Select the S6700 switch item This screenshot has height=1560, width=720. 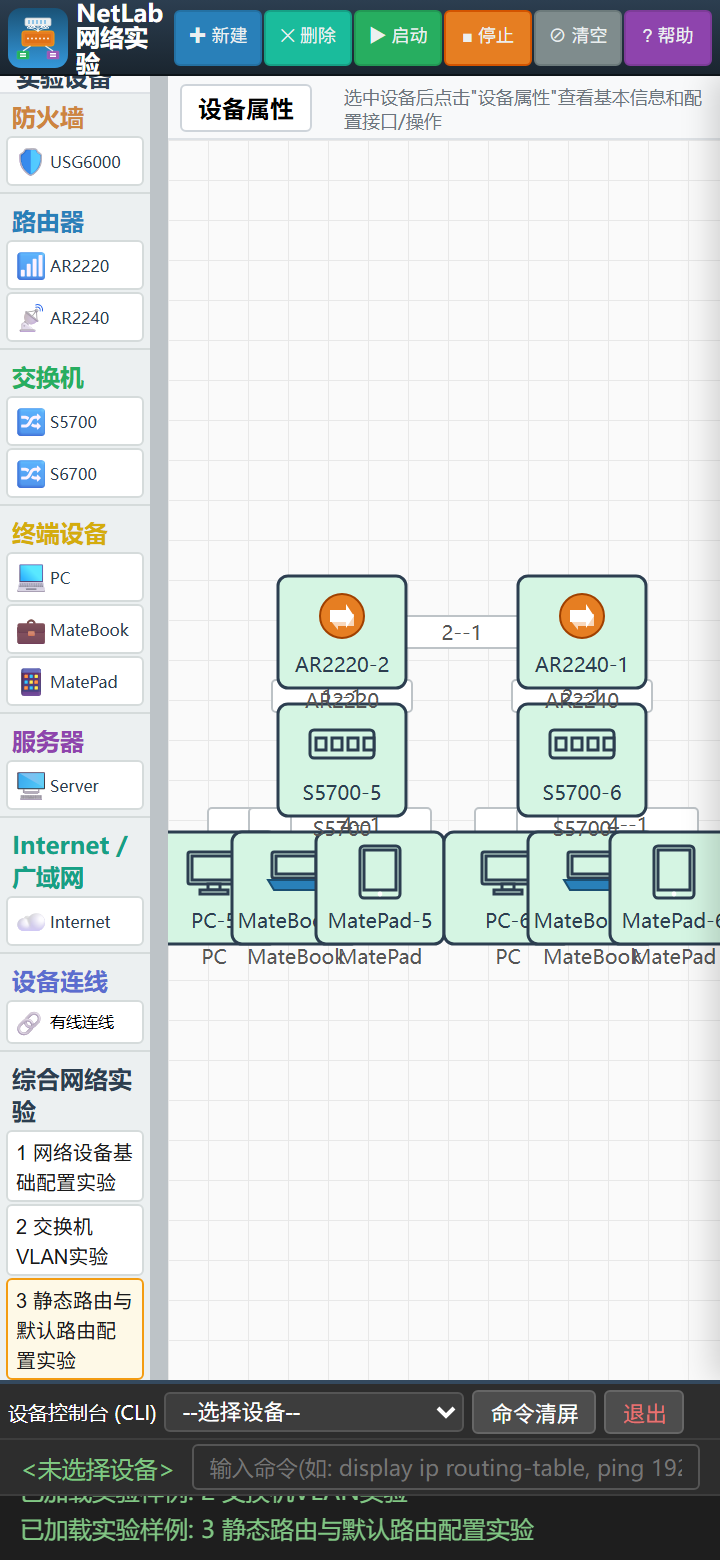pos(75,474)
